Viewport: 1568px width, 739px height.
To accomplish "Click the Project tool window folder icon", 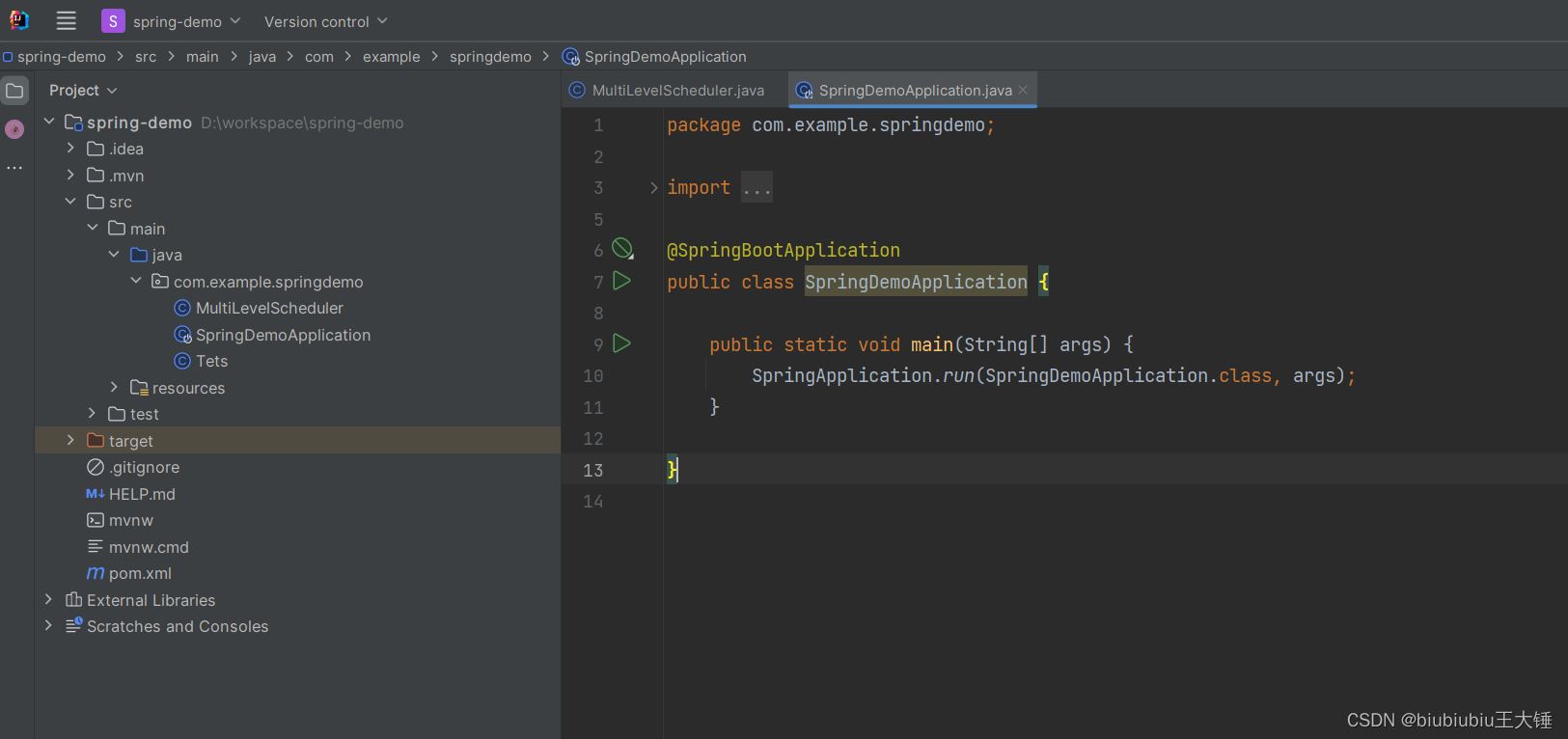I will click(15, 91).
